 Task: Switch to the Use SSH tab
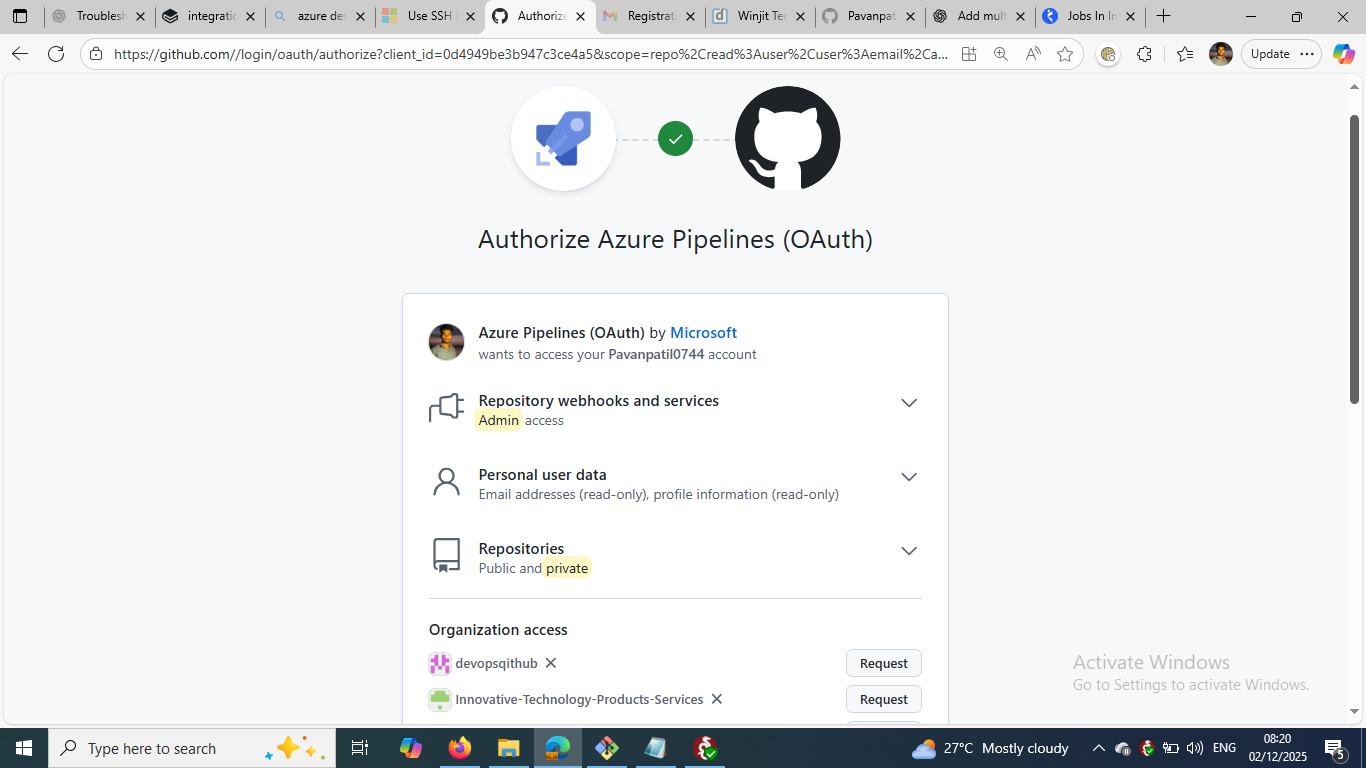428,16
